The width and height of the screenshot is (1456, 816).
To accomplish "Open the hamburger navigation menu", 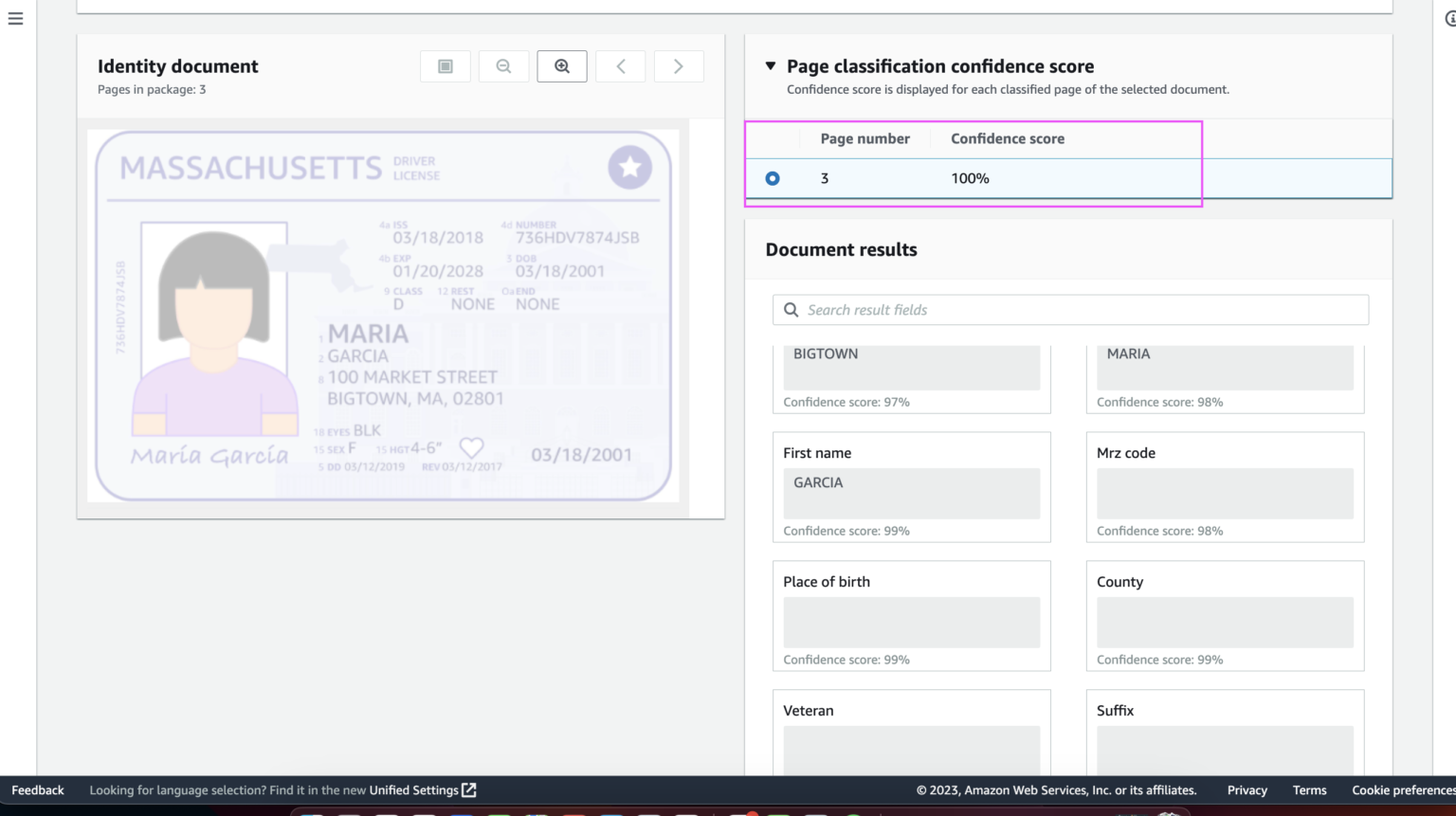I will tap(15, 19).
